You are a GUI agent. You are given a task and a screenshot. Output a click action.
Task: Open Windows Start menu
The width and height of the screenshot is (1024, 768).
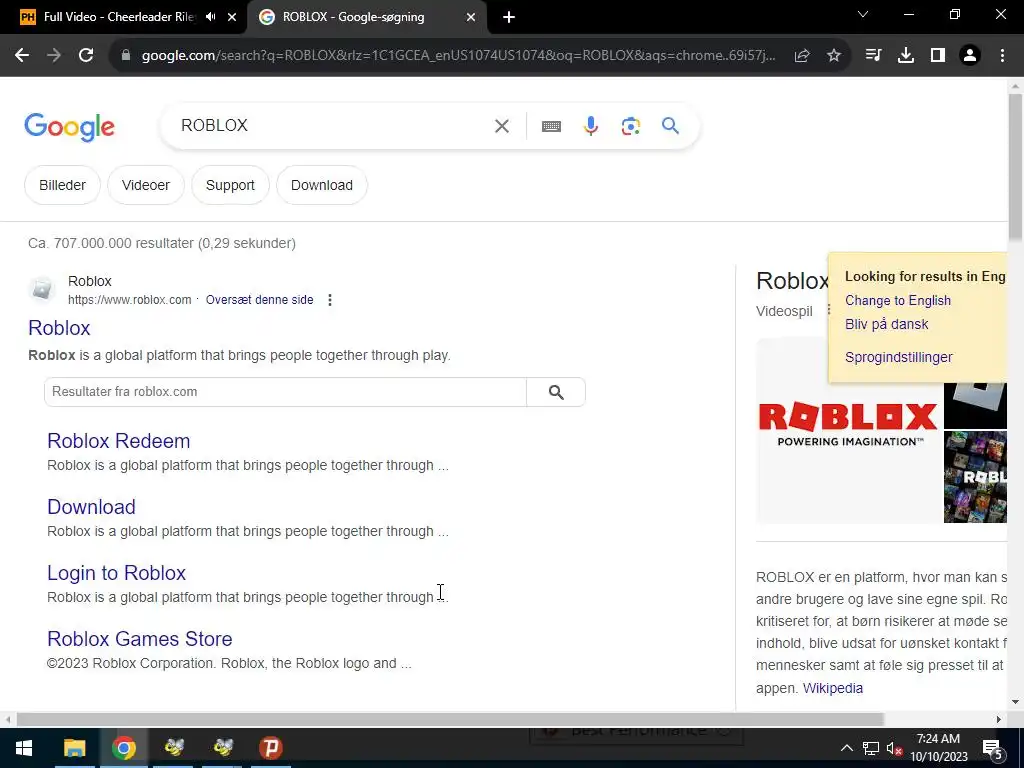(24, 748)
